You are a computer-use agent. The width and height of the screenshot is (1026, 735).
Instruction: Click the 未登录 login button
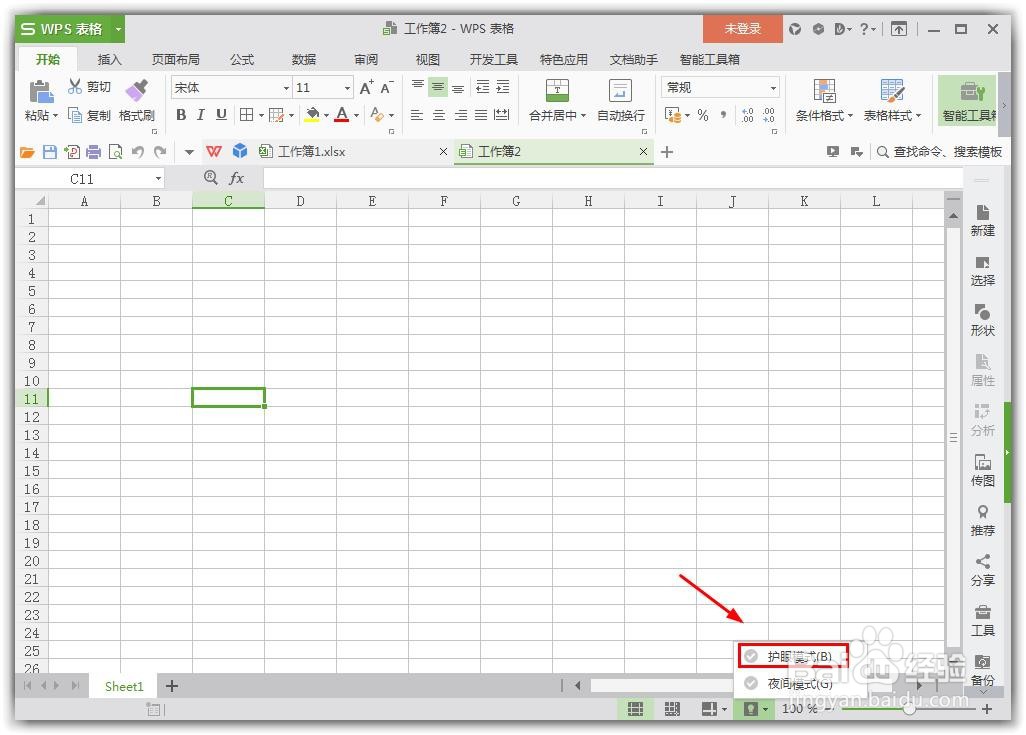[x=742, y=28]
